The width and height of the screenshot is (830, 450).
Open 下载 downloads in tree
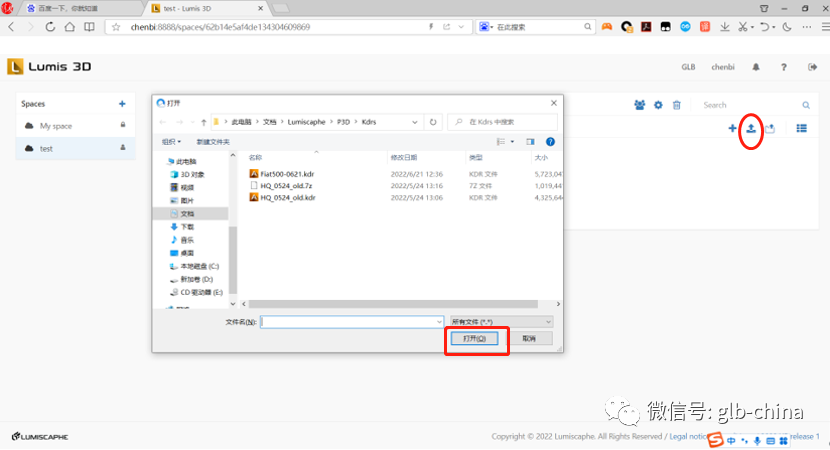187,227
